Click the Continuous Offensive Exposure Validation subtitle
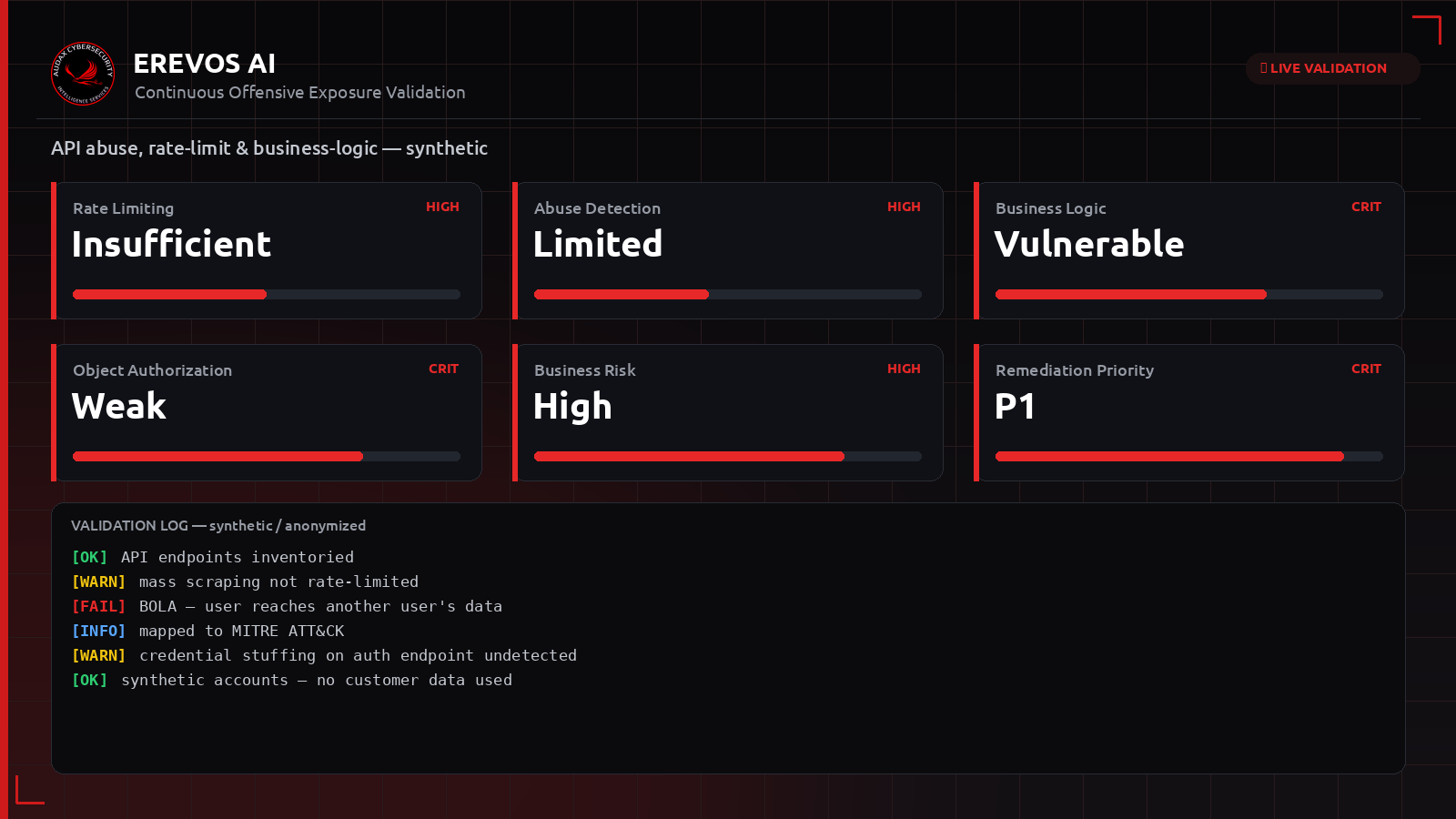The image size is (1456, 819). pos(300,93)
